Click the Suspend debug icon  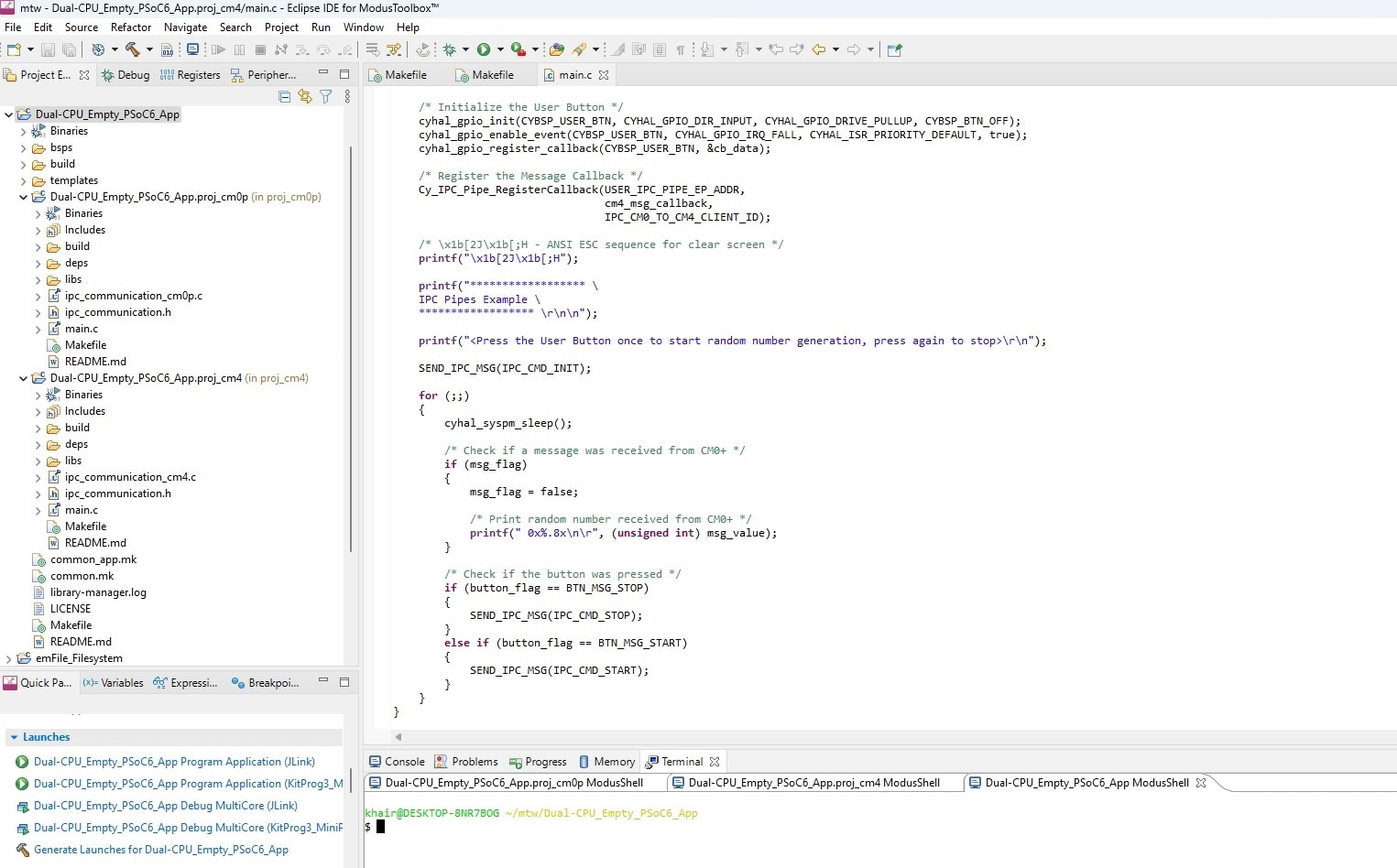(x=239, y=49)
